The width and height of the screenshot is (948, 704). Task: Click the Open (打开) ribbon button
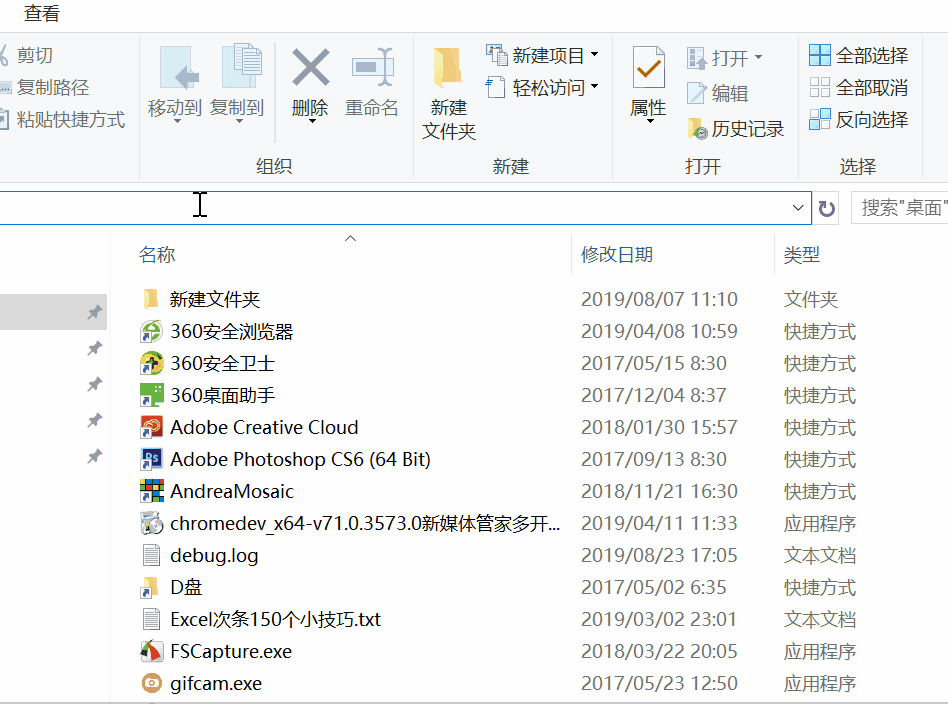click(724, 58)
